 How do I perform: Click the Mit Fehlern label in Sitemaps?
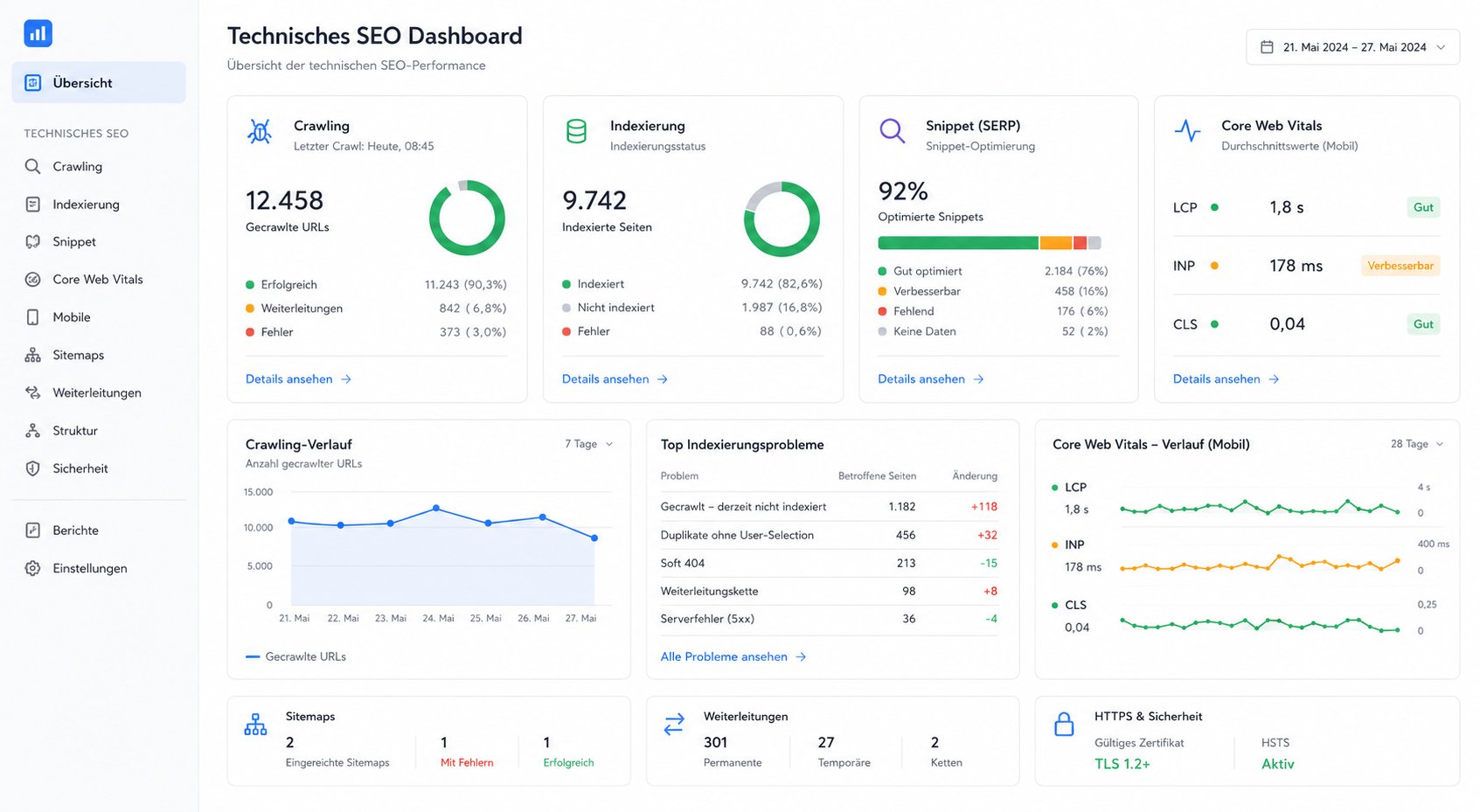(x=467, y=763)
